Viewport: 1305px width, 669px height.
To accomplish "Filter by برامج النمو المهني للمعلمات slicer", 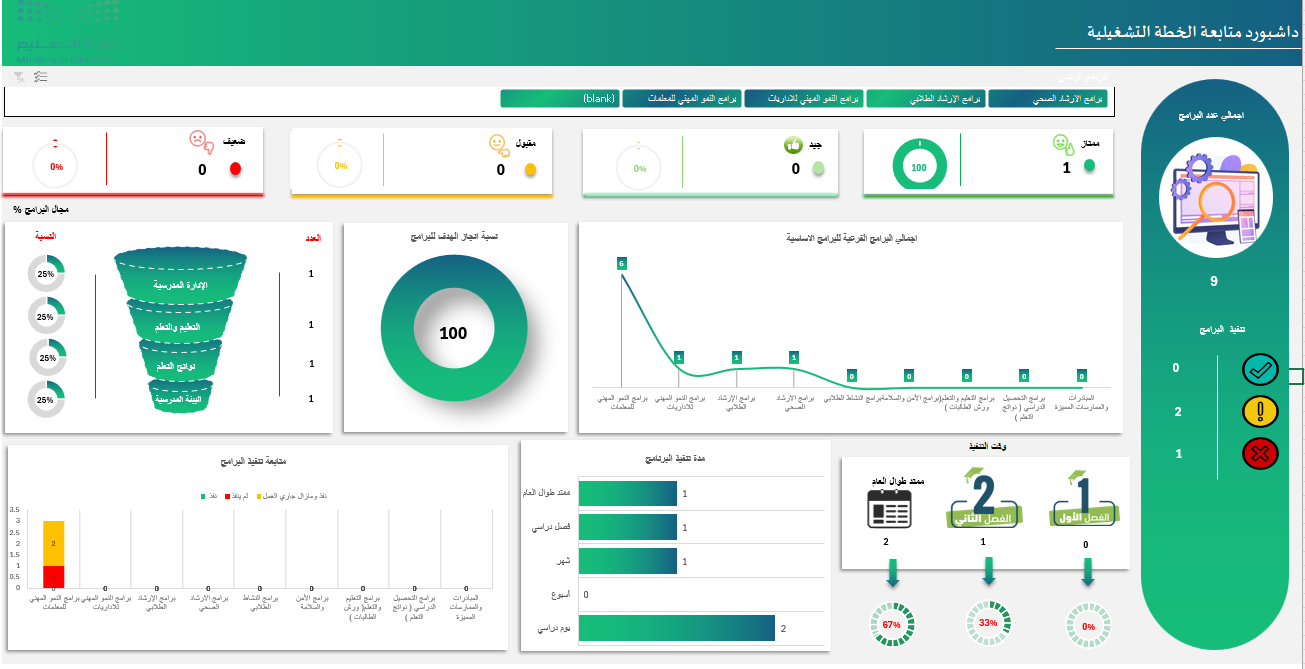I will pos(681,99).
